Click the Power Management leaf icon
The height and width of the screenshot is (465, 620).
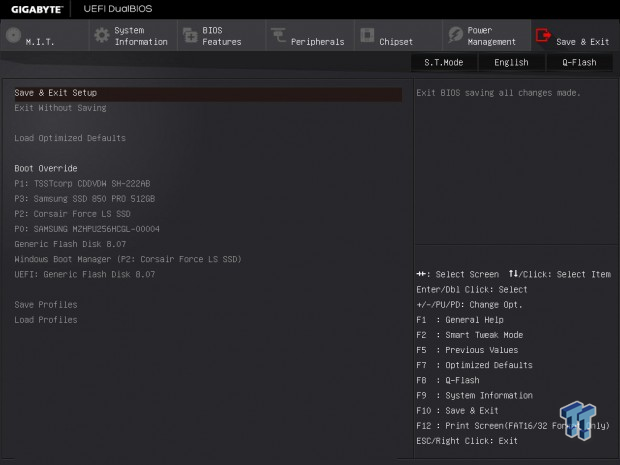click(456, 35)
